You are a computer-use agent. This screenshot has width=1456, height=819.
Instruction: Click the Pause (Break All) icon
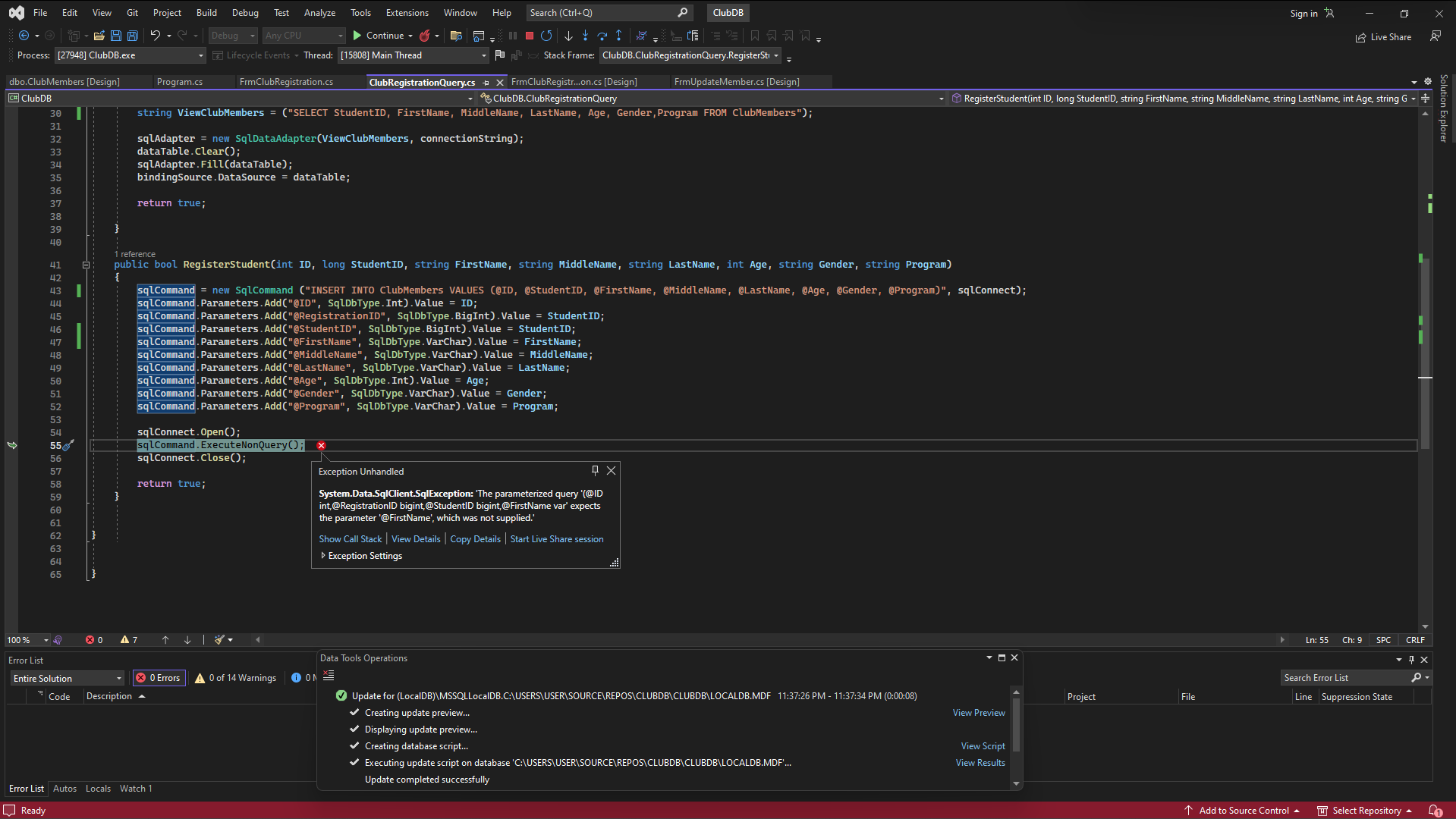(x=513, y=36)
